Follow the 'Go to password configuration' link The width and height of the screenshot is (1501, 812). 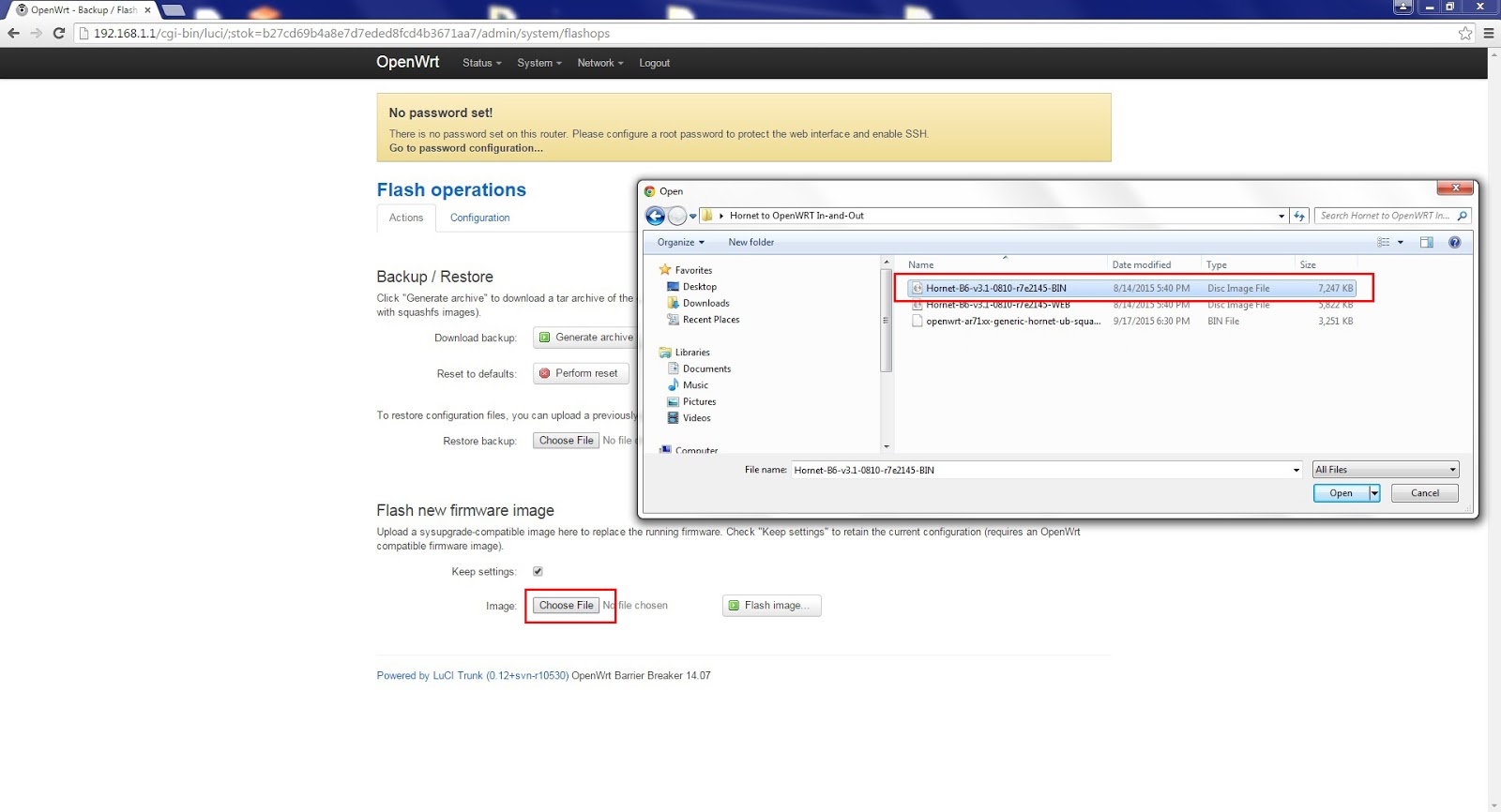pos(465,148)
